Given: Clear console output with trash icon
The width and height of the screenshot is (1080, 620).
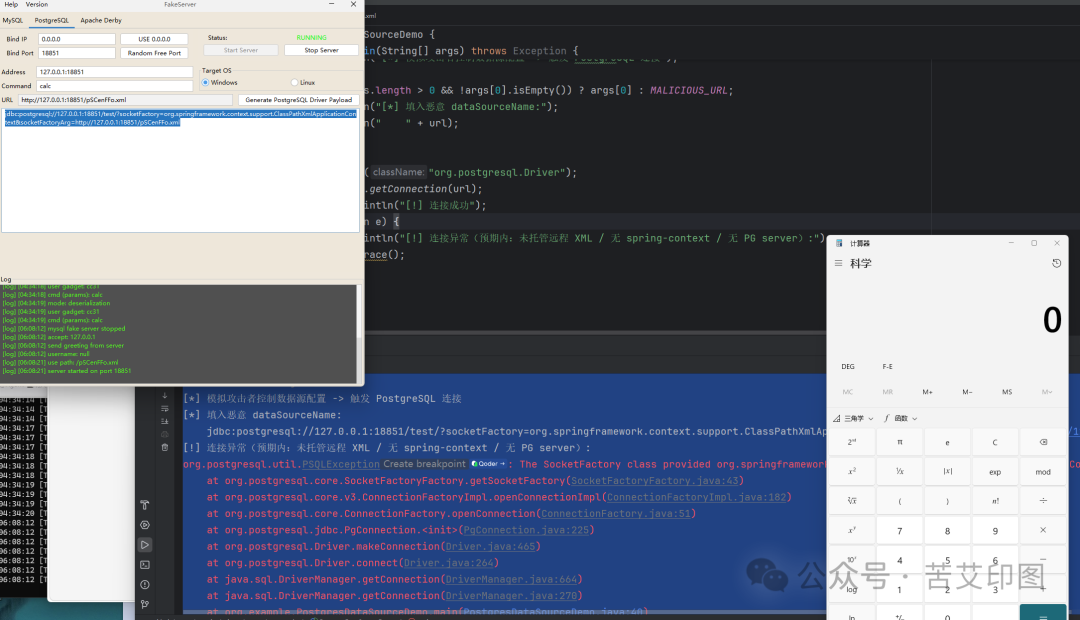Looking at the screenshot, I should coord(165,447).
